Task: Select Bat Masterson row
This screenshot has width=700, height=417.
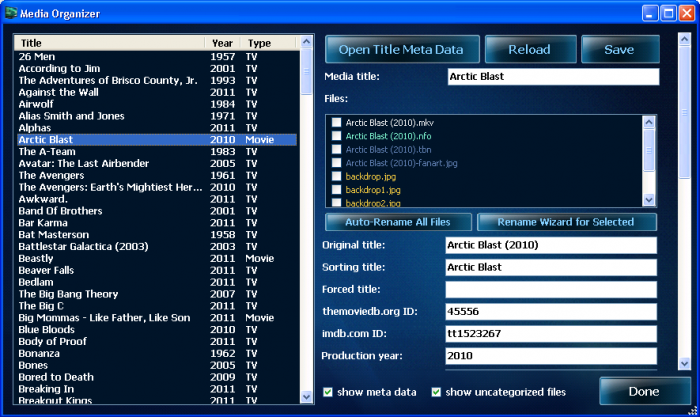Action: click(157, 234)
